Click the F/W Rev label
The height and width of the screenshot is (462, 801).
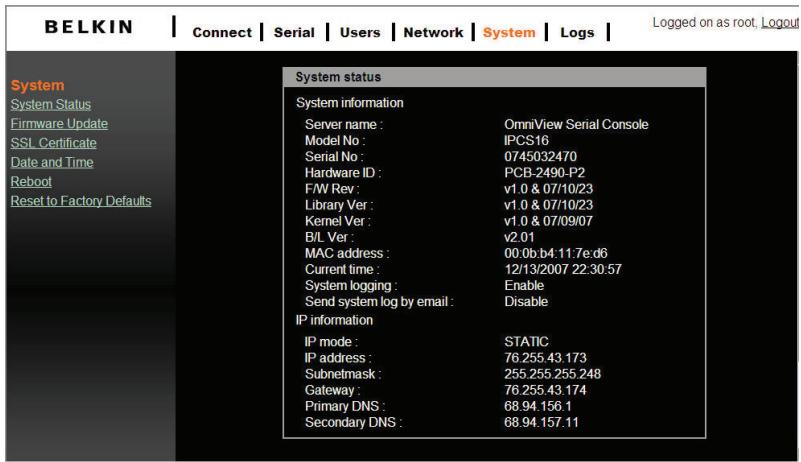[x=332, y=189]
